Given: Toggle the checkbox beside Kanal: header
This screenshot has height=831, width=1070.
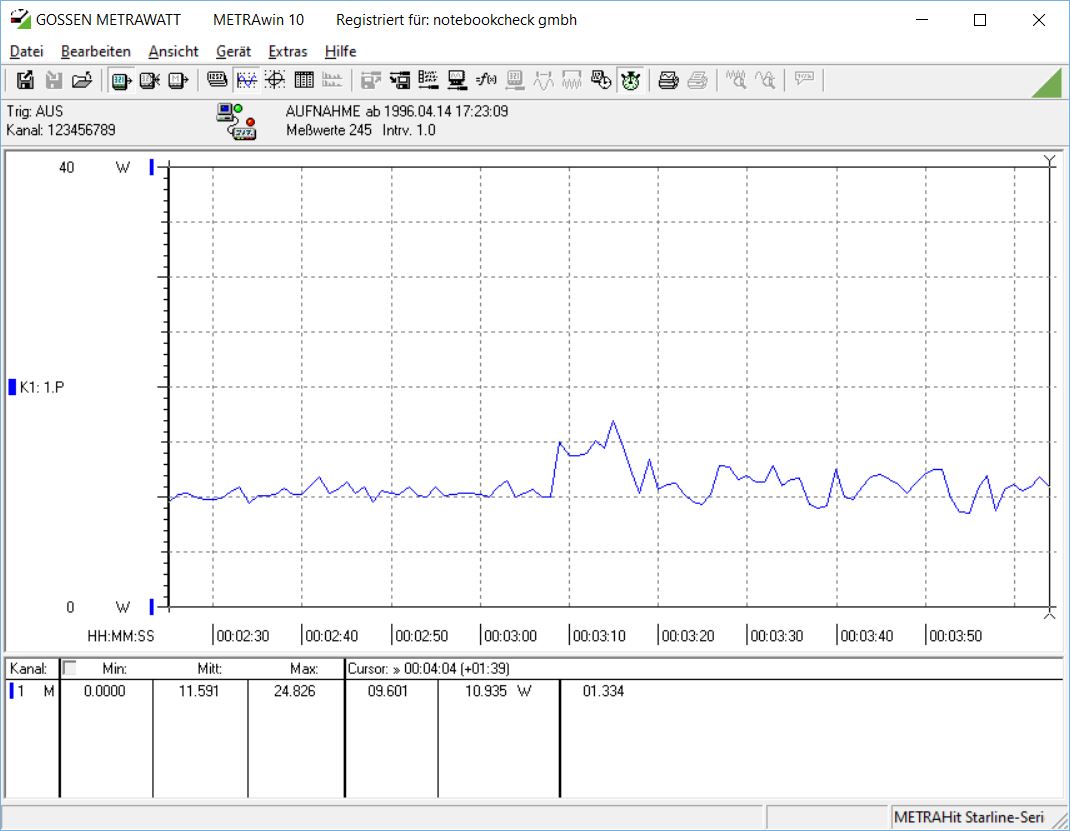Looking at the screenshot, I should tap(70, 668).
